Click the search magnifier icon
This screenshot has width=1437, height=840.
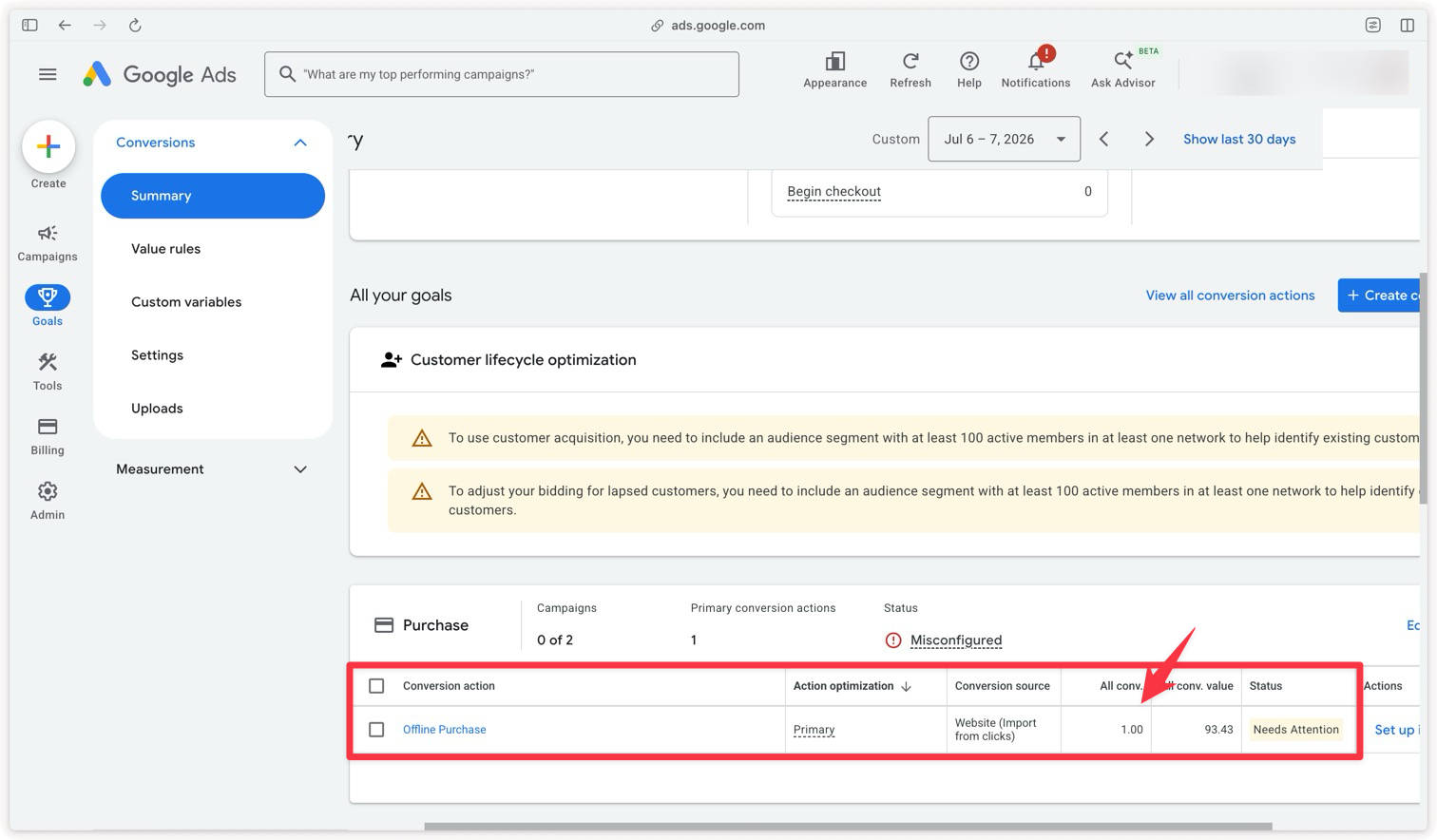pos(287,74)
